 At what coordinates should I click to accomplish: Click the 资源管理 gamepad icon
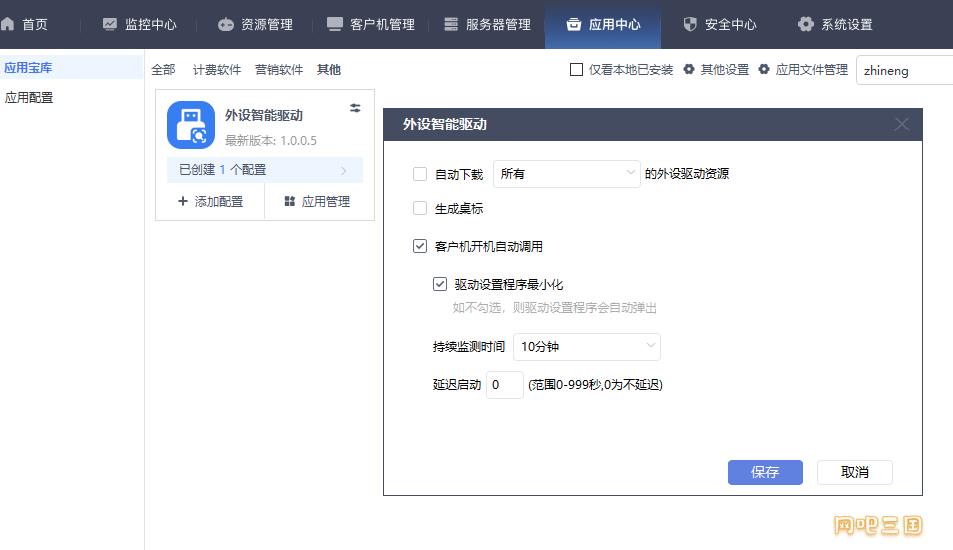(225, 24)
